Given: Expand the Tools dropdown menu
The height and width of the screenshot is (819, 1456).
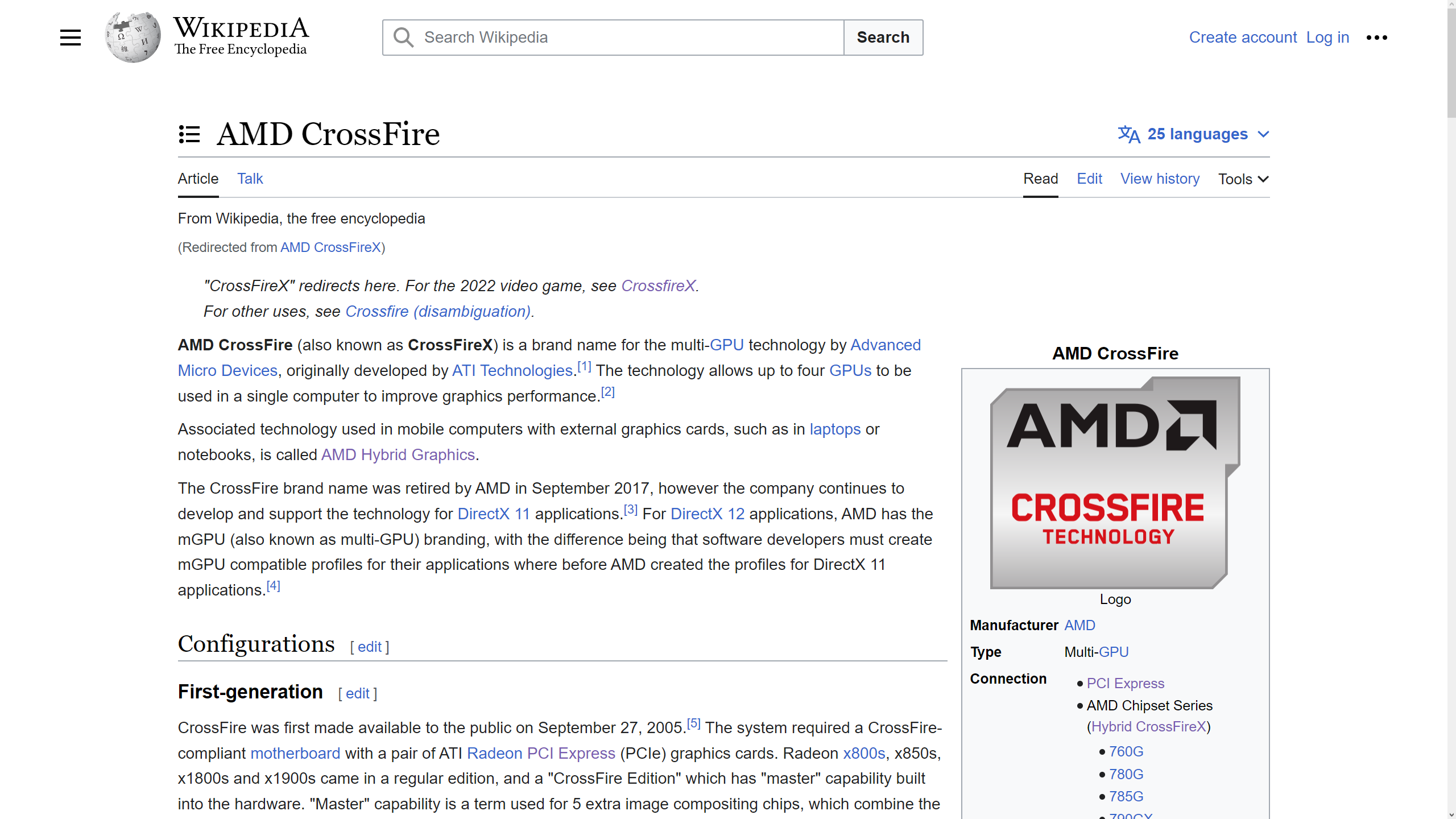Looking at the screenshot, I should (1243, 179).
